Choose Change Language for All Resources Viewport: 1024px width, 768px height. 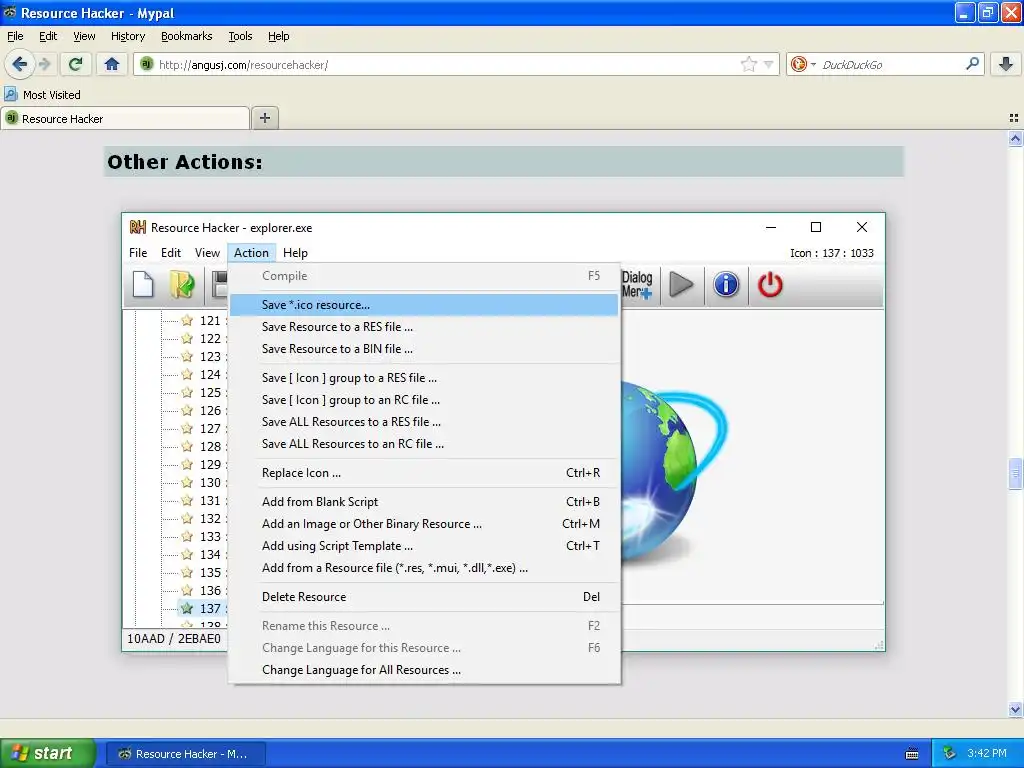[424, 670]
